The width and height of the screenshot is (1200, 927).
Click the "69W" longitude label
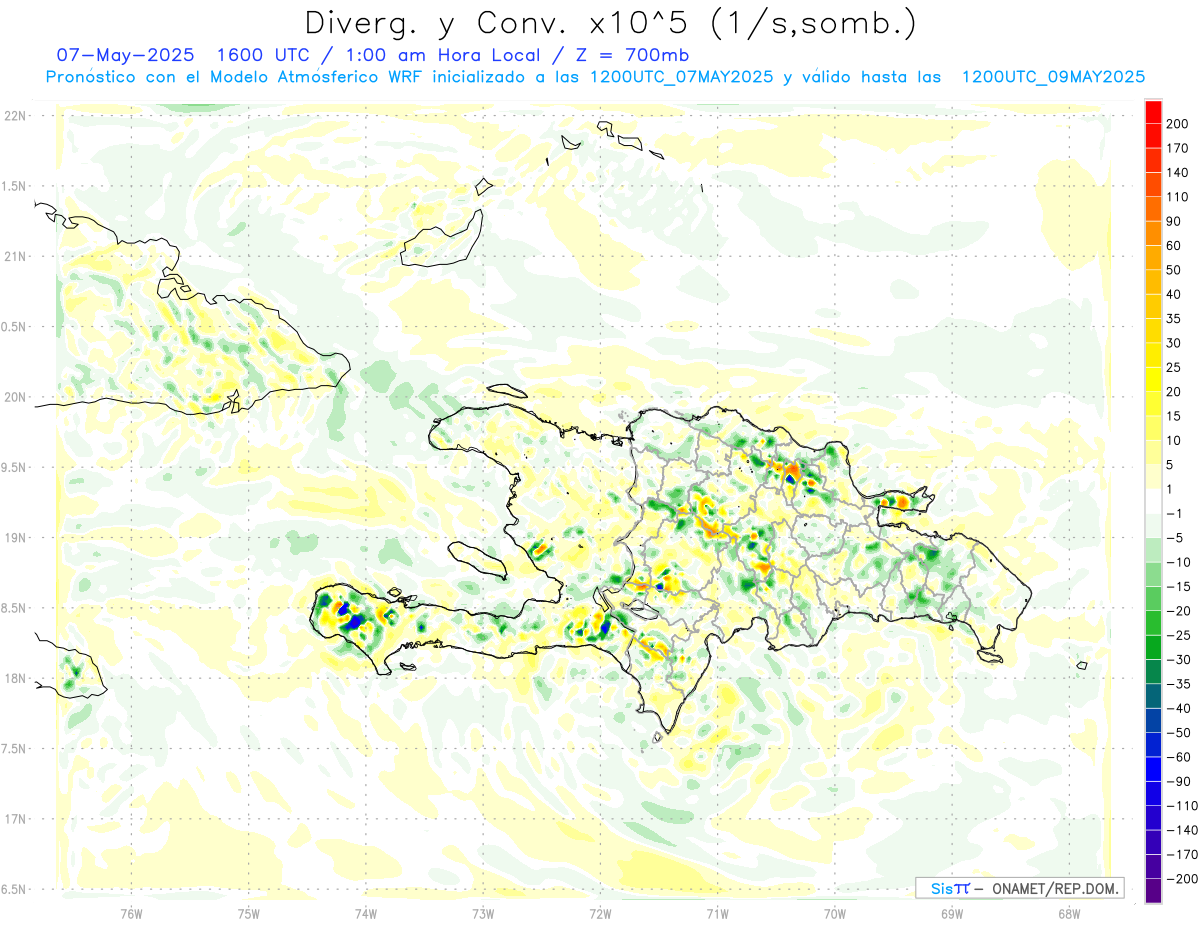pos(952,914)
